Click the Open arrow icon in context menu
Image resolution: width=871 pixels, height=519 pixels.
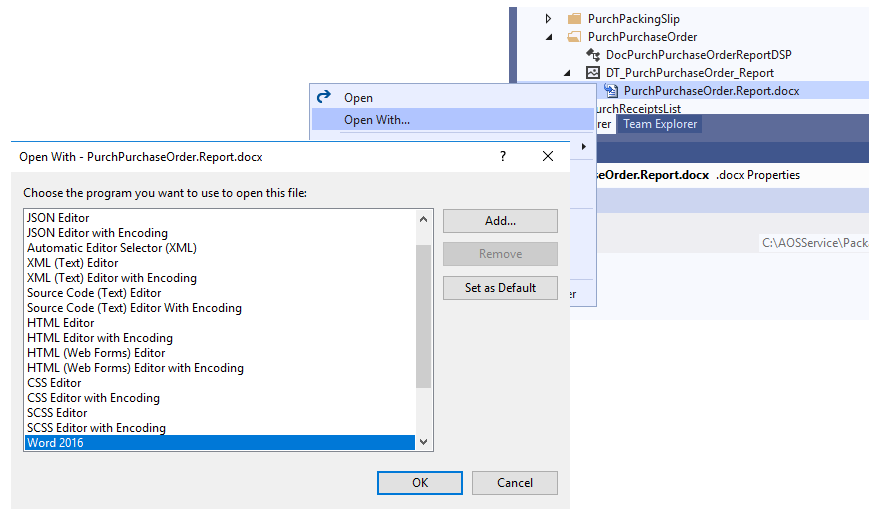tap(323, 98)
